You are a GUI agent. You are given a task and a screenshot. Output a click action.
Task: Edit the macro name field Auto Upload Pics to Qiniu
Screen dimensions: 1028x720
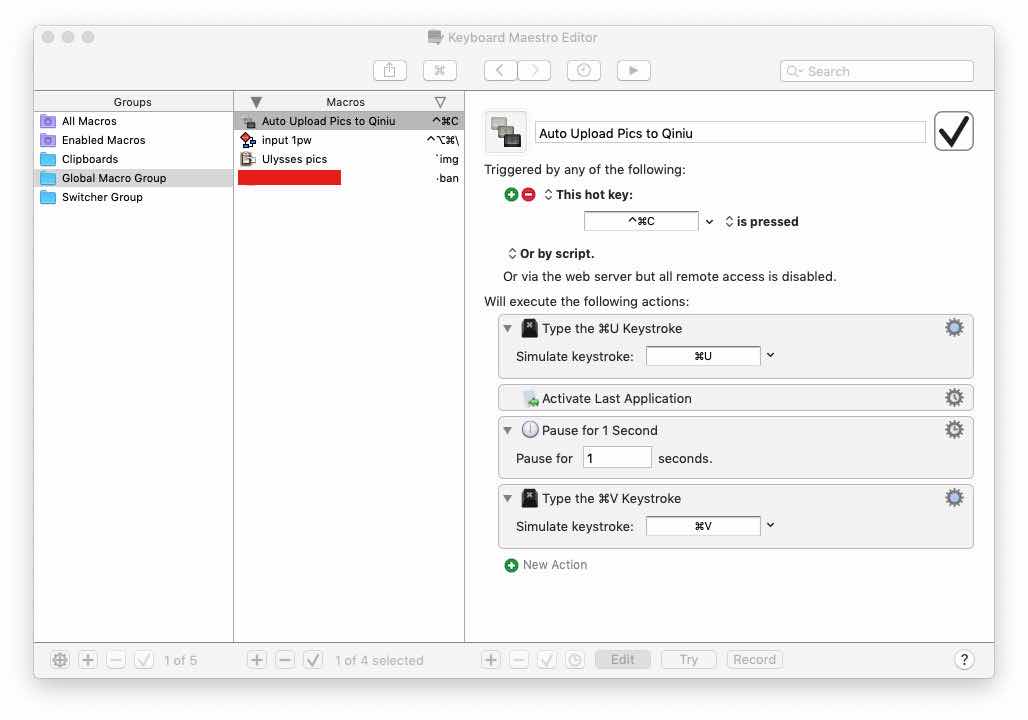click(x=730, y=133)
